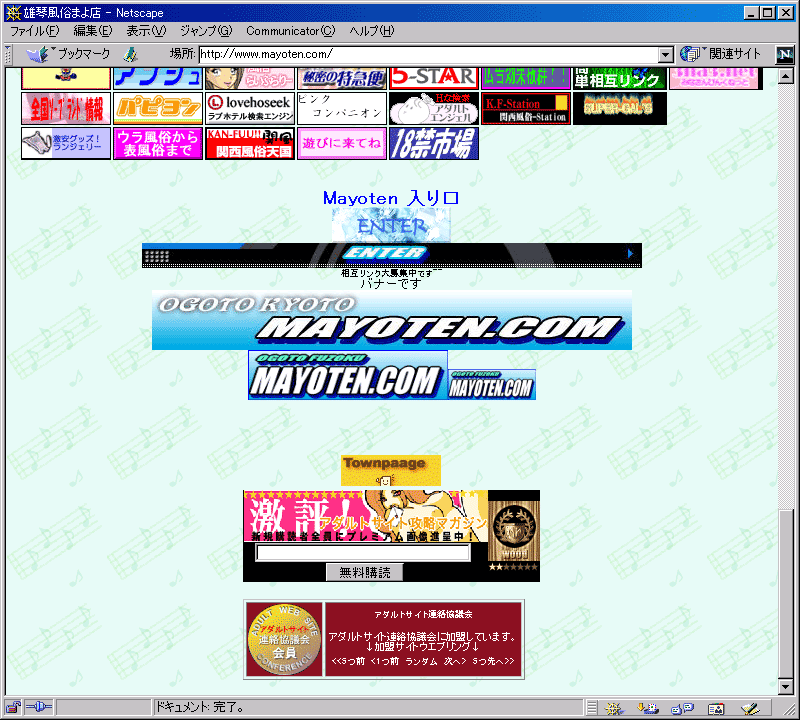
Task: Click the scrollbar down arrow
Action: 786,687
